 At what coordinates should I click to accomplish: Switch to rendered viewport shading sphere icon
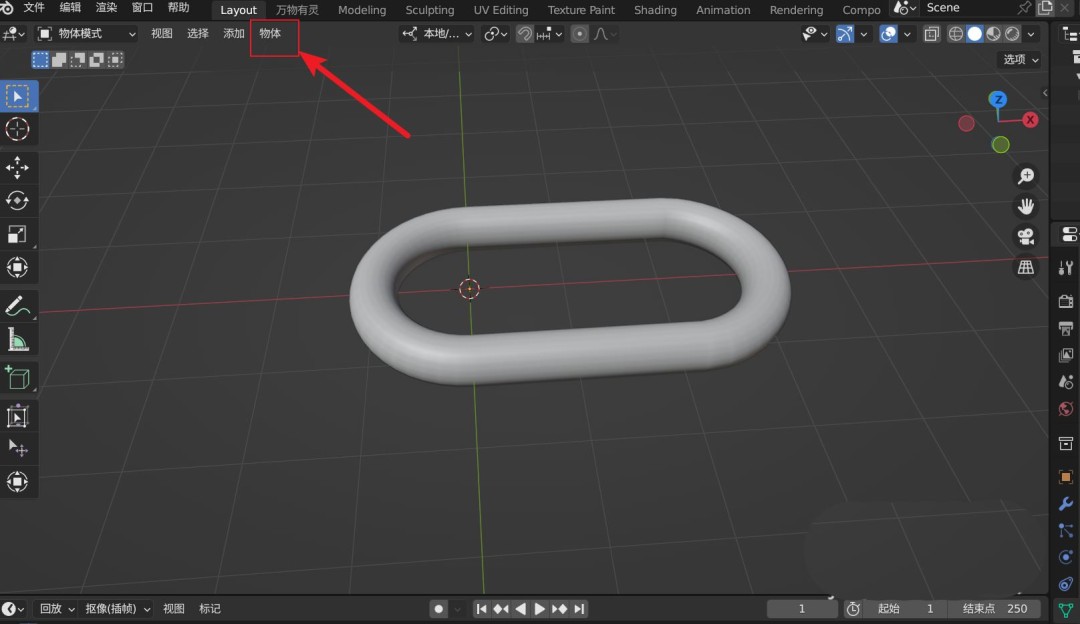tap(1010, 33)
